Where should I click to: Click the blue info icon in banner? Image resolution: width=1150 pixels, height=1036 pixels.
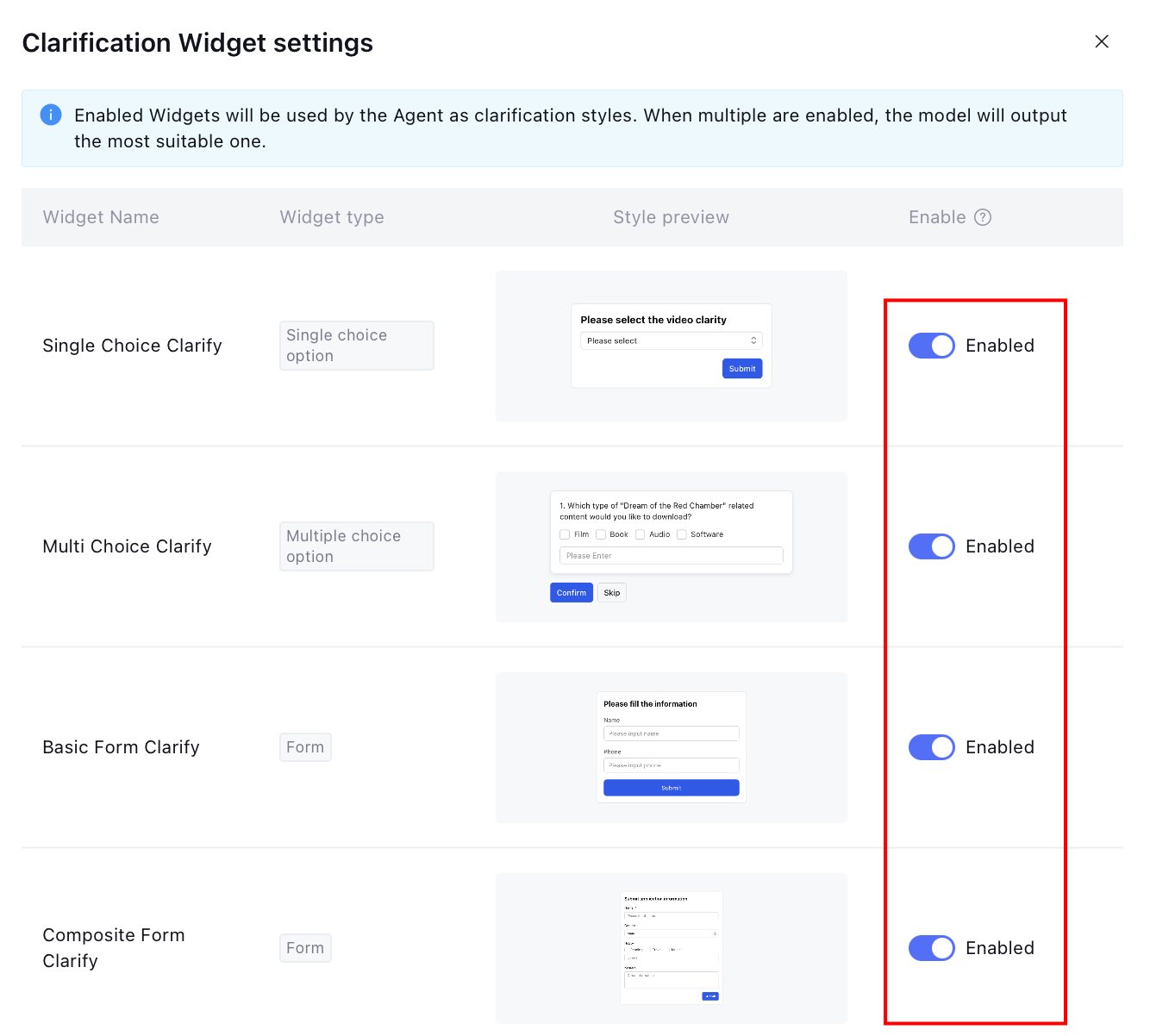click(51, 115)
